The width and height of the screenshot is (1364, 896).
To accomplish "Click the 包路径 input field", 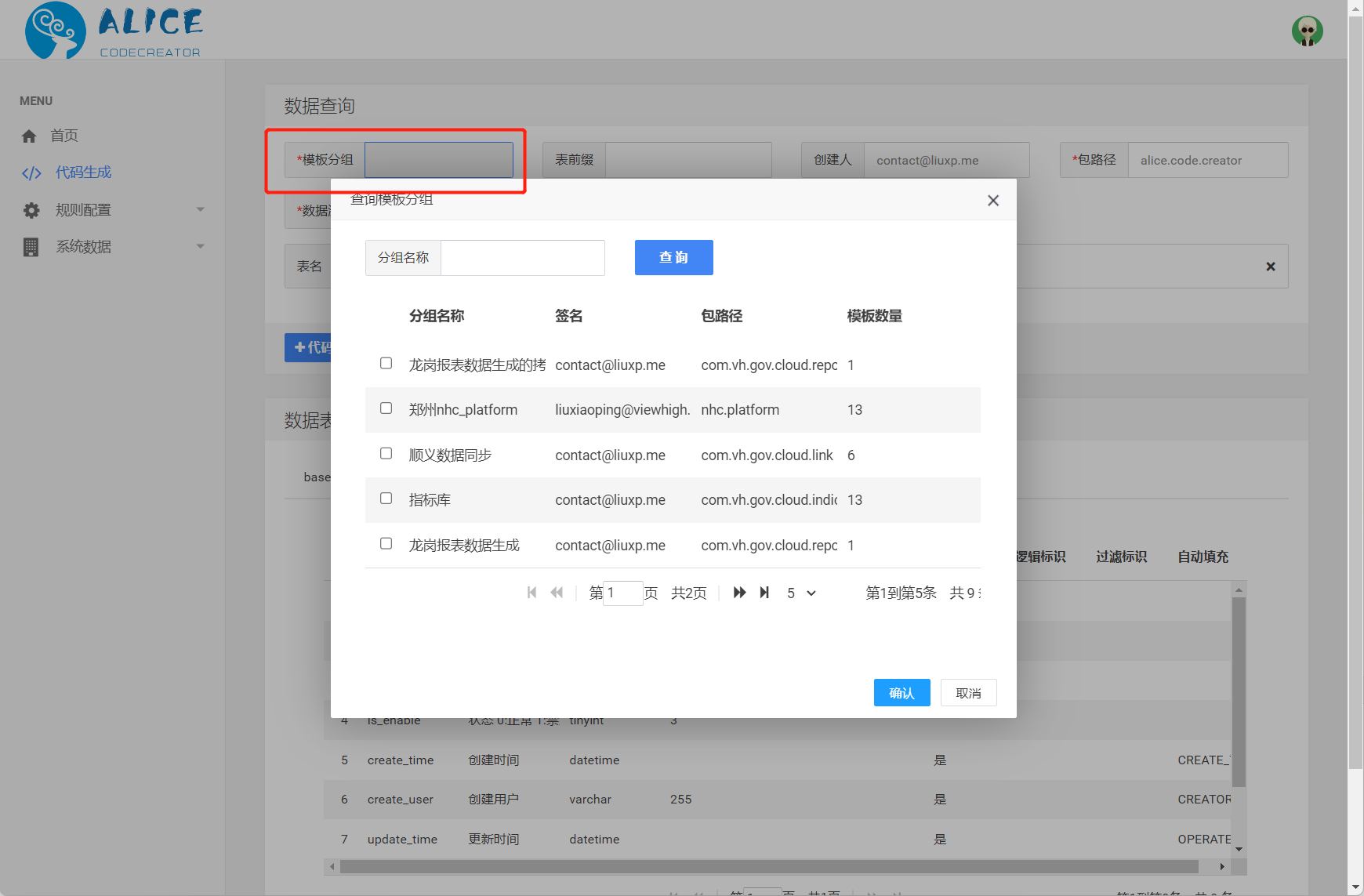I will pyautogui.click(x=1208, y=160).
